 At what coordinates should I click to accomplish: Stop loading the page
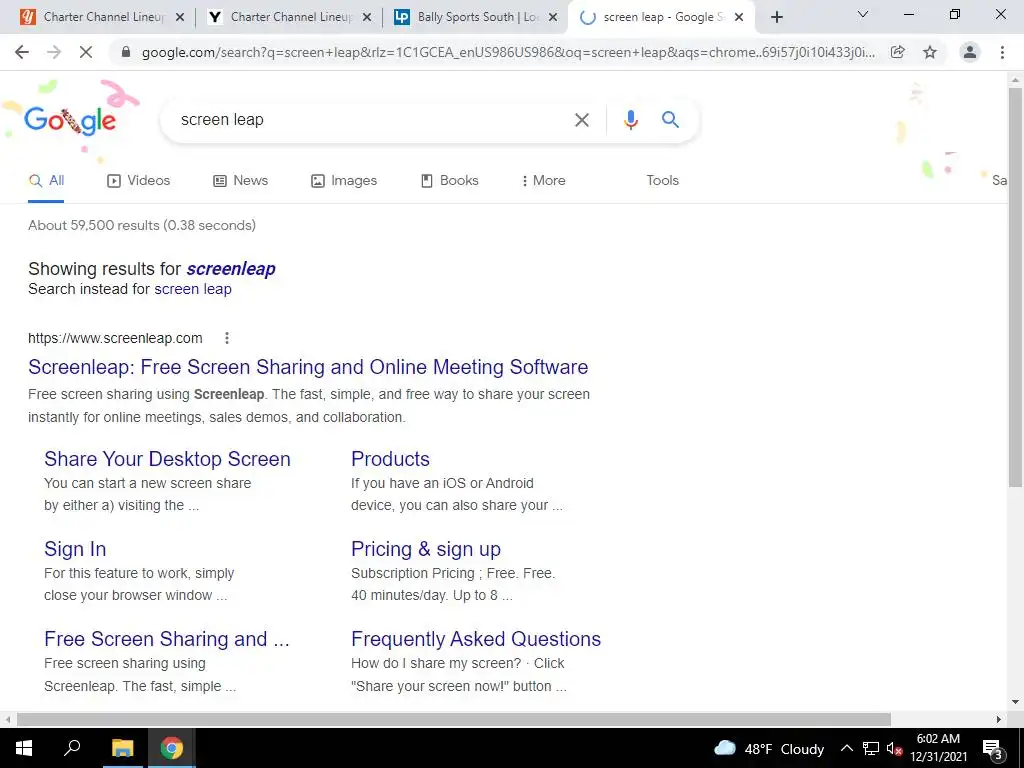86,52
